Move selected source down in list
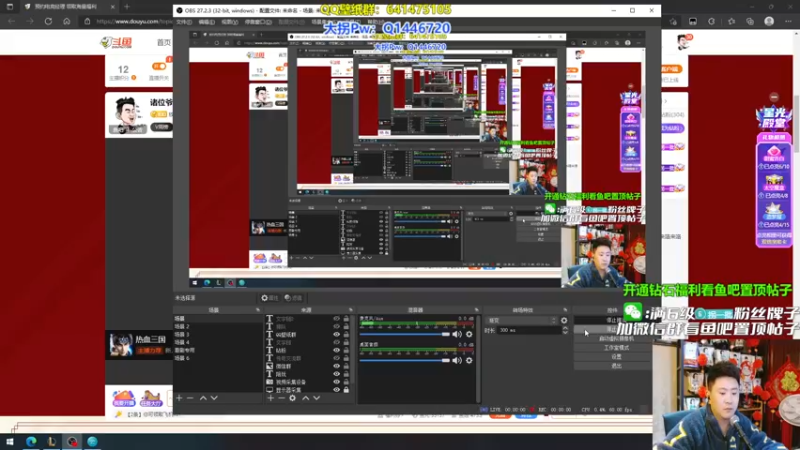Viewport: 800px width, 450px height. [x=316, y=398]
